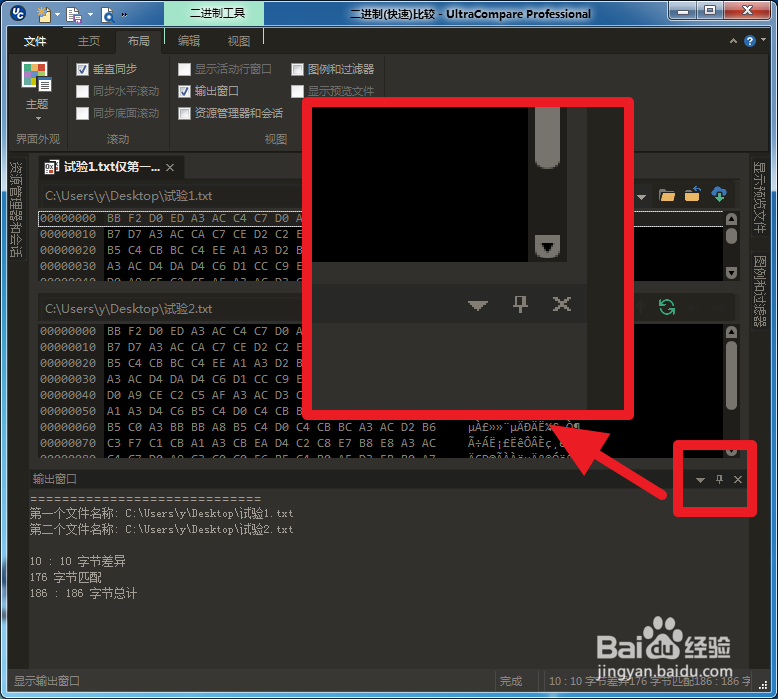Click the 第一个文件名称 output line
Image resolution: width=778 pixels, height=699 pixels.
click(161, 513)
